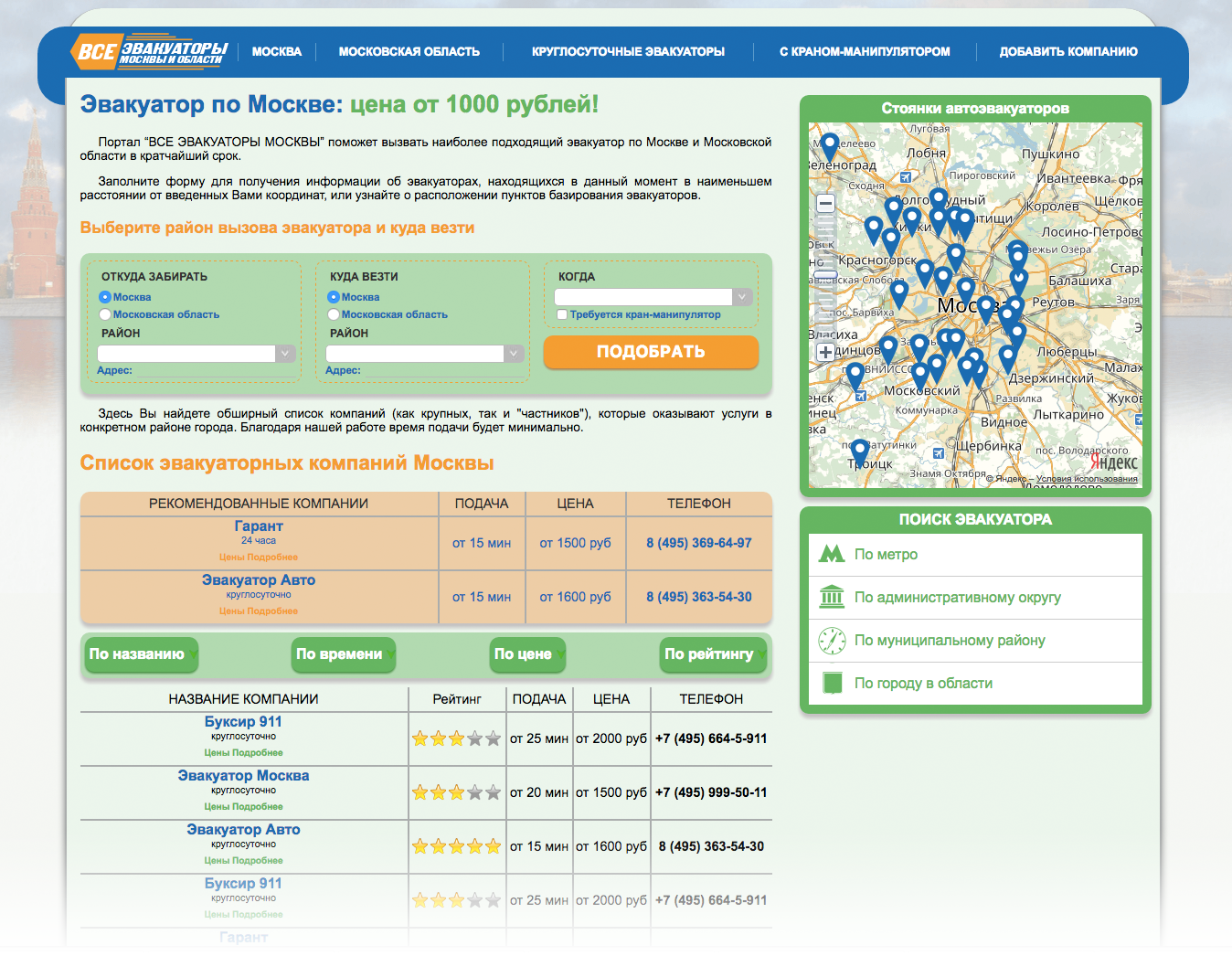Open the РАЙОН dropdown under ОТКУДА ЗАБИРАТЬ

click(196, 354)
